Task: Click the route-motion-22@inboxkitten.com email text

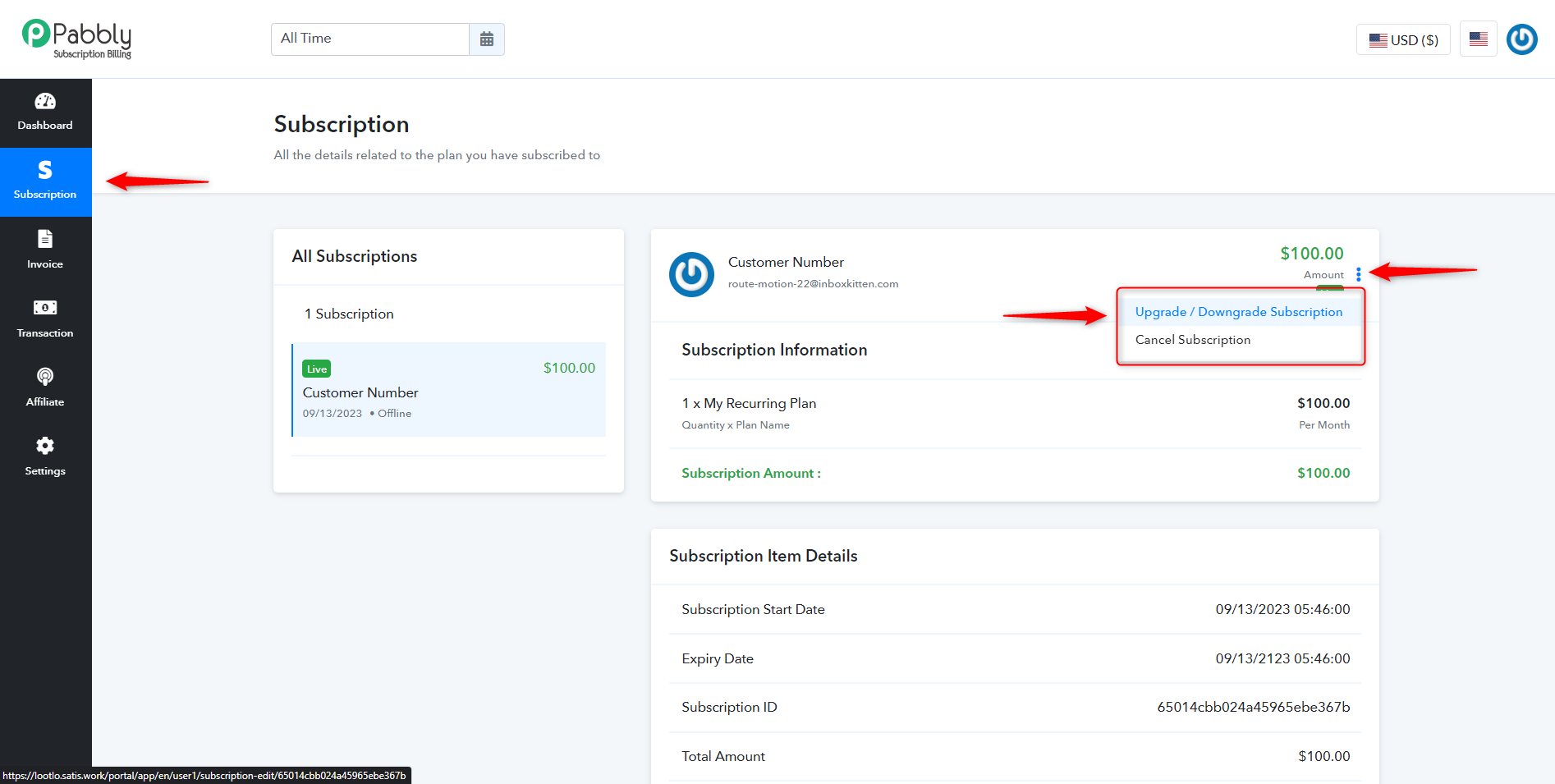Action: click(813, 284)
